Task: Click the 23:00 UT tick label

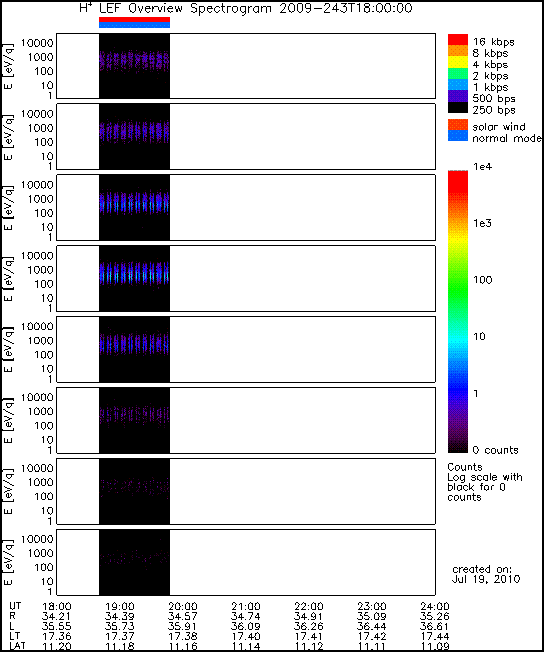Action: (x=372, y=606)
